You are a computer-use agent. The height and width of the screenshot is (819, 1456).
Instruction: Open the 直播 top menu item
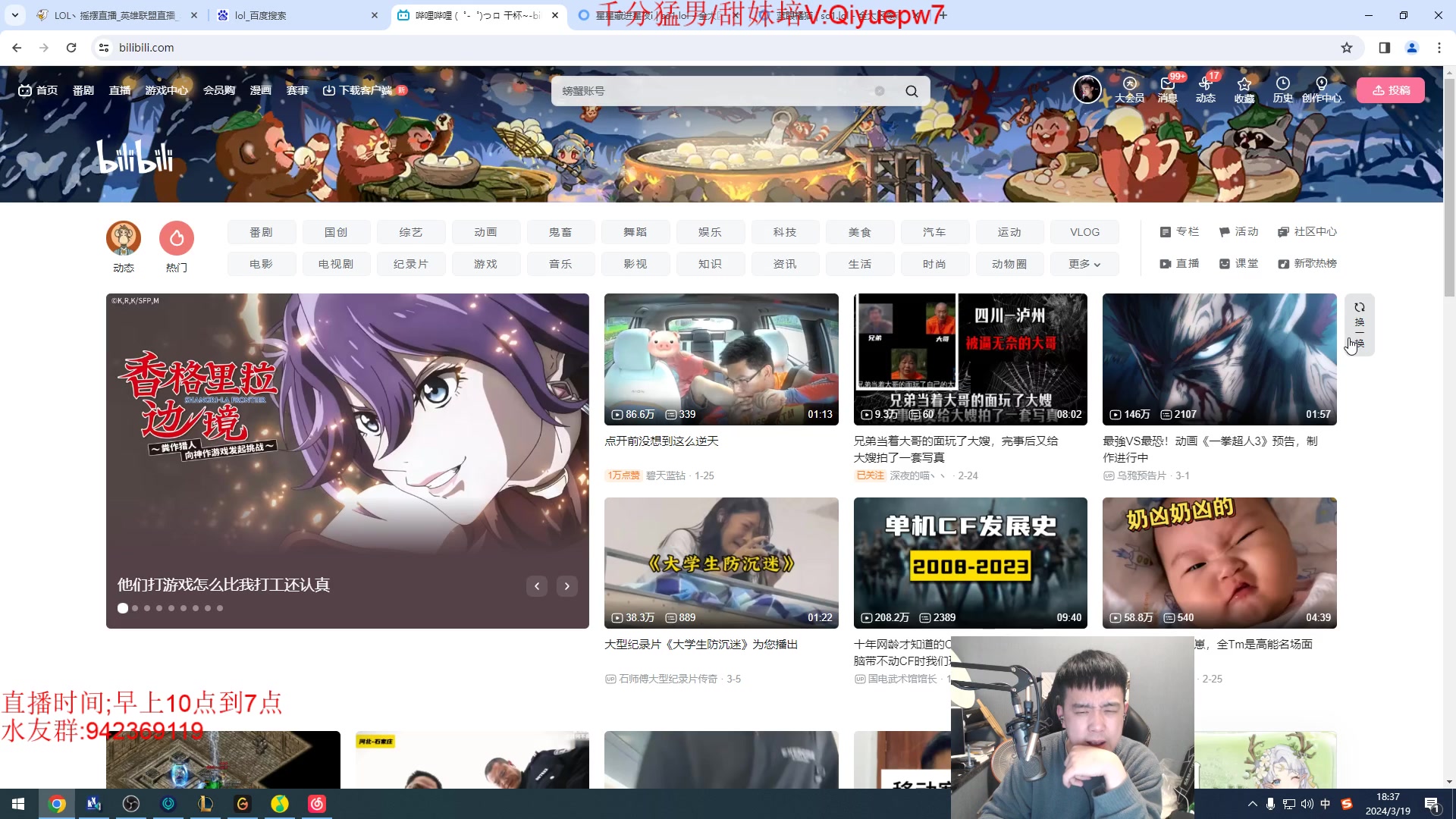(x=120, y=90)
